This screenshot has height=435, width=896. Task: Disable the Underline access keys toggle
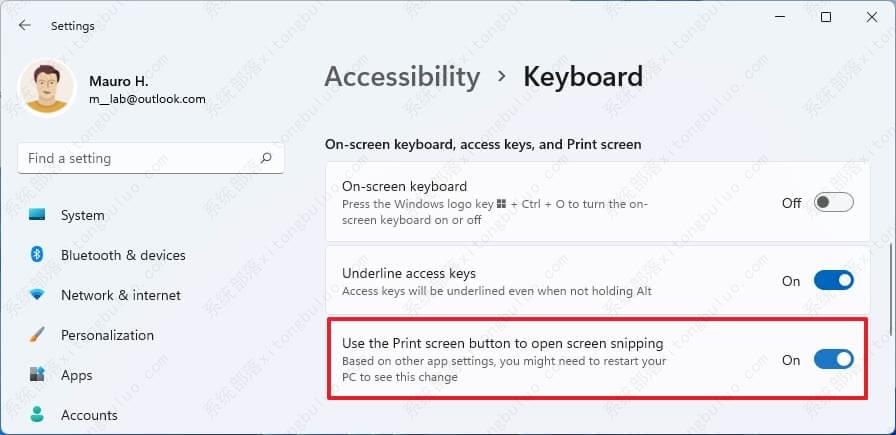pyautogui.click(x=833, y=281)
